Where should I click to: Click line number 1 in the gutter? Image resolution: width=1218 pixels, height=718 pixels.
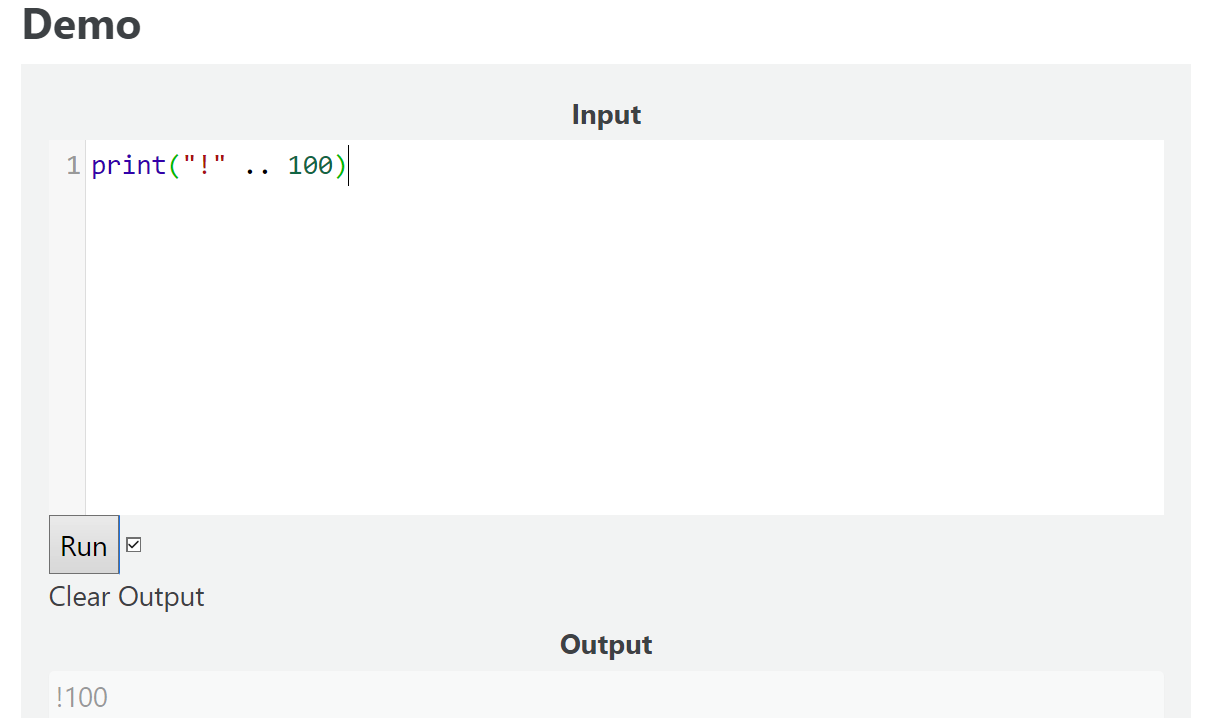point(72,166)
